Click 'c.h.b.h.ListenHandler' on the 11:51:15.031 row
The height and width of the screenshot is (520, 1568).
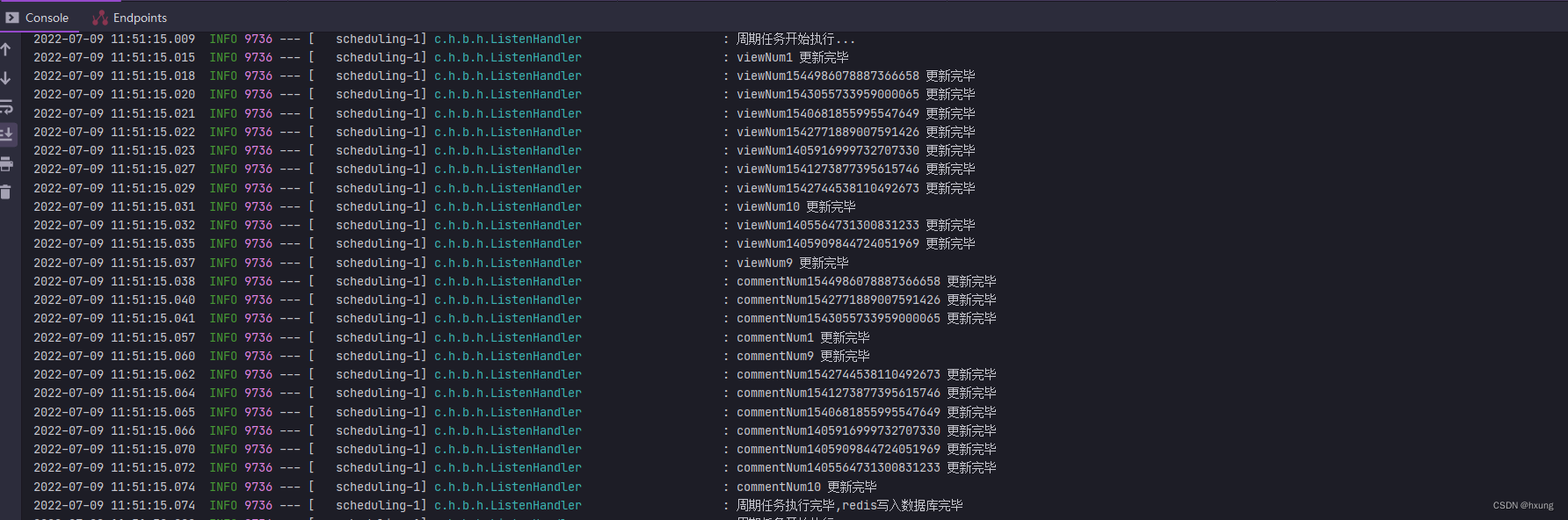point(508,206)
